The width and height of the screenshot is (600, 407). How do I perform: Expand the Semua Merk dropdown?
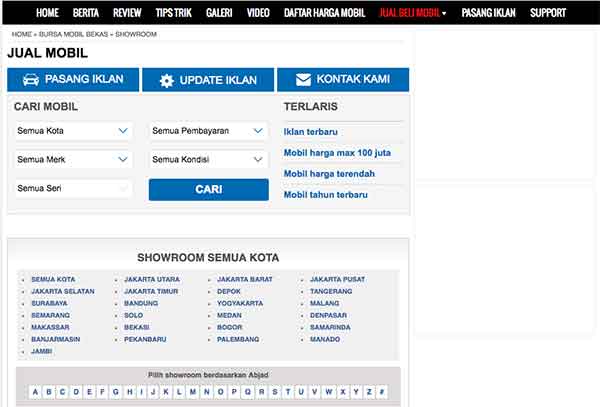click(73, 159)
